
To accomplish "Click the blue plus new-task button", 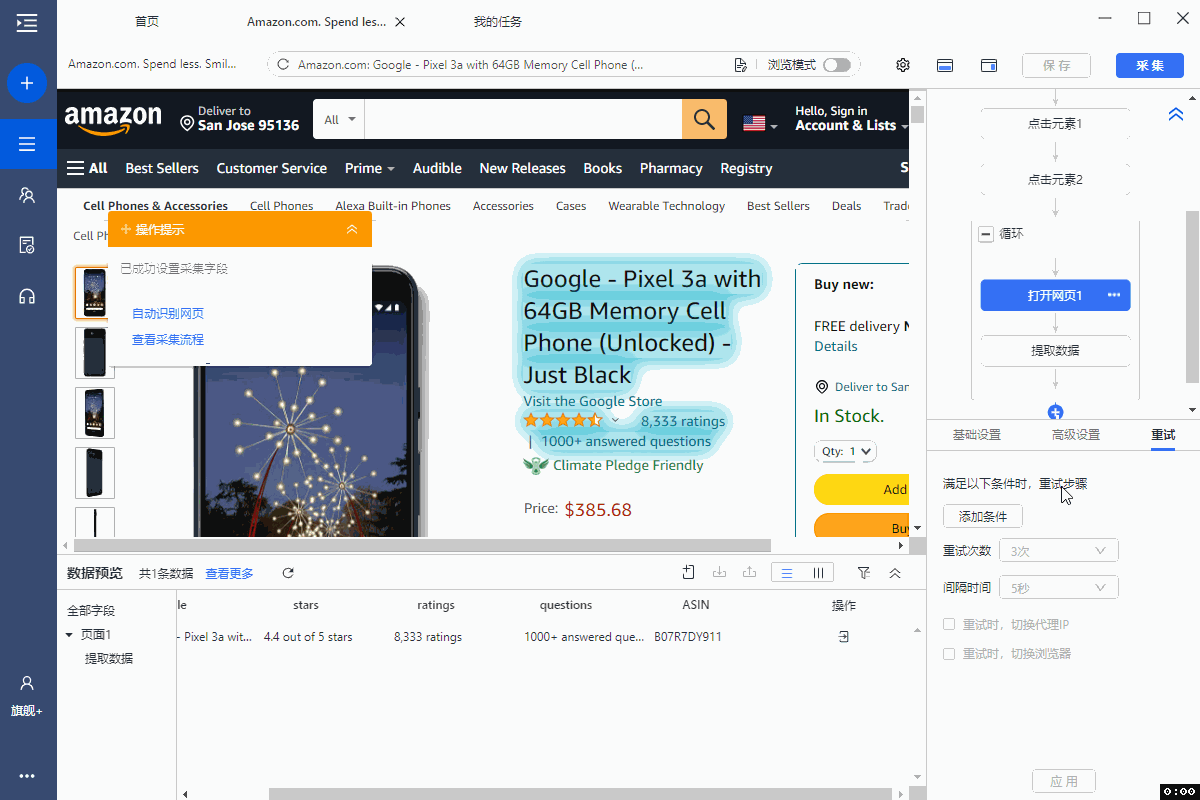I will click(x=27, y=83).
